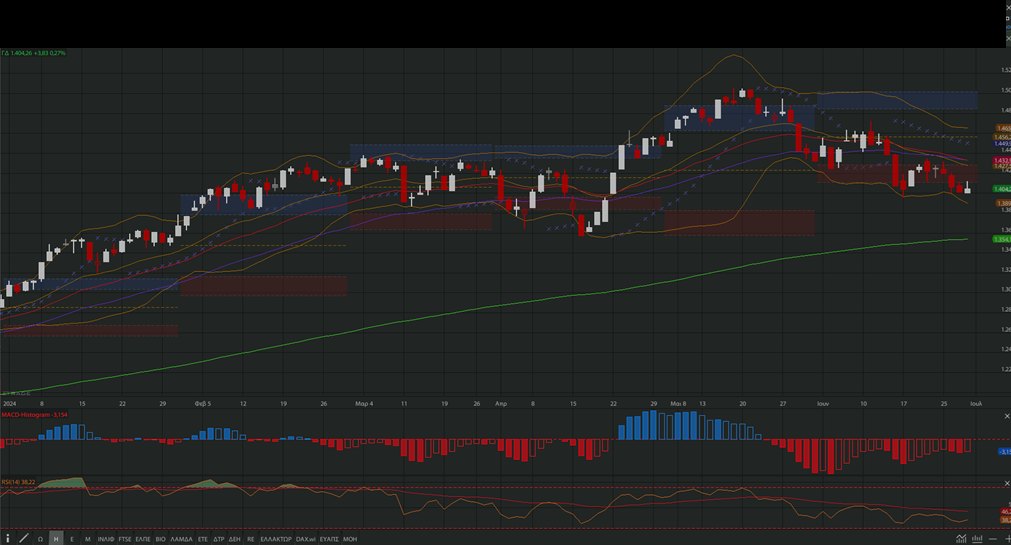Click the Μαρ 4 date axis label
Screen dimensions: 1011x545
364,404
